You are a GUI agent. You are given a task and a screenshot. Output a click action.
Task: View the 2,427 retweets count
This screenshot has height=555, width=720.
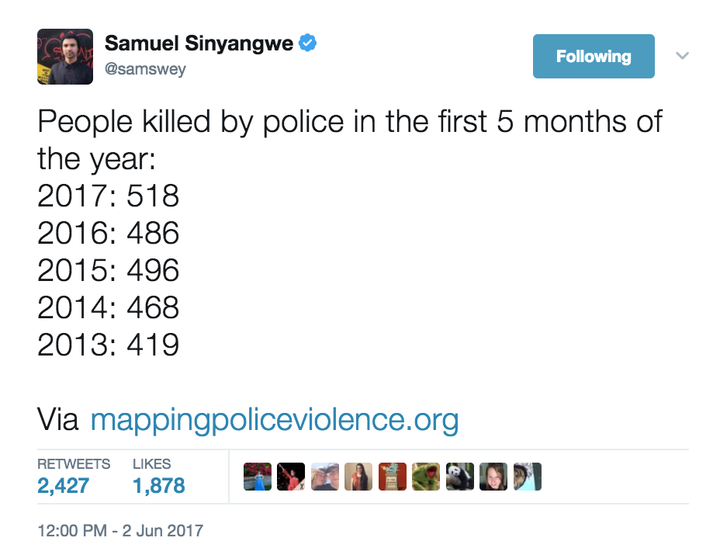(63, 486)
